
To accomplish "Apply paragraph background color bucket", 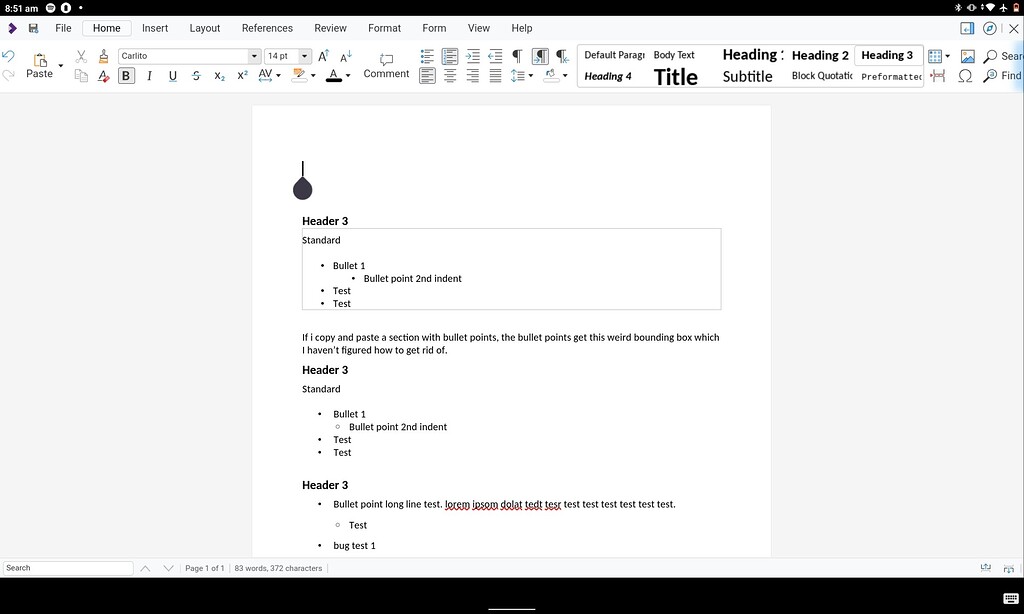I will pyautogui.click(x=551, y=75).
